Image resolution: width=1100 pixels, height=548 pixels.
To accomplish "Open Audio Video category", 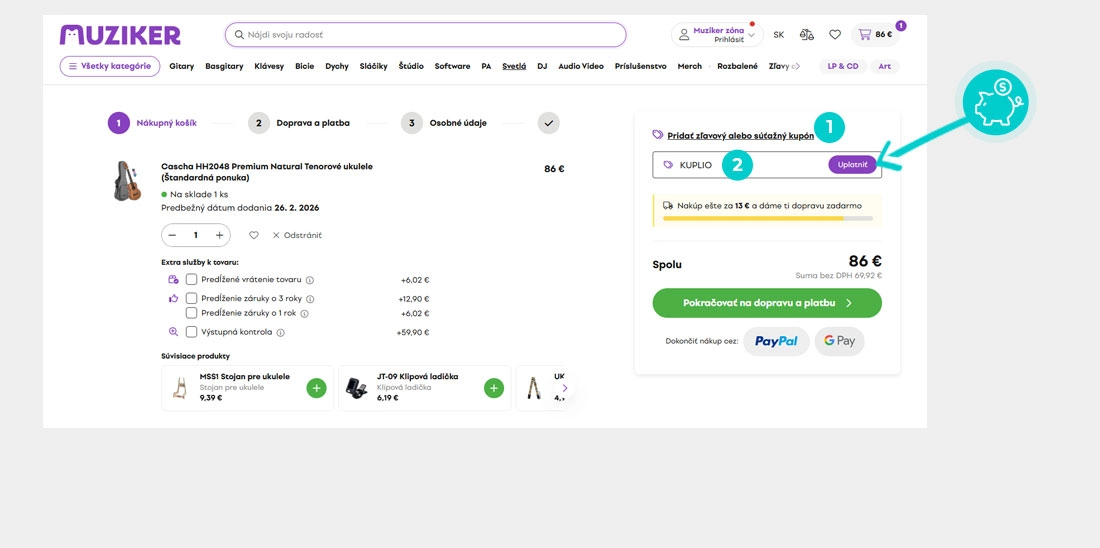I will point(581,66).
